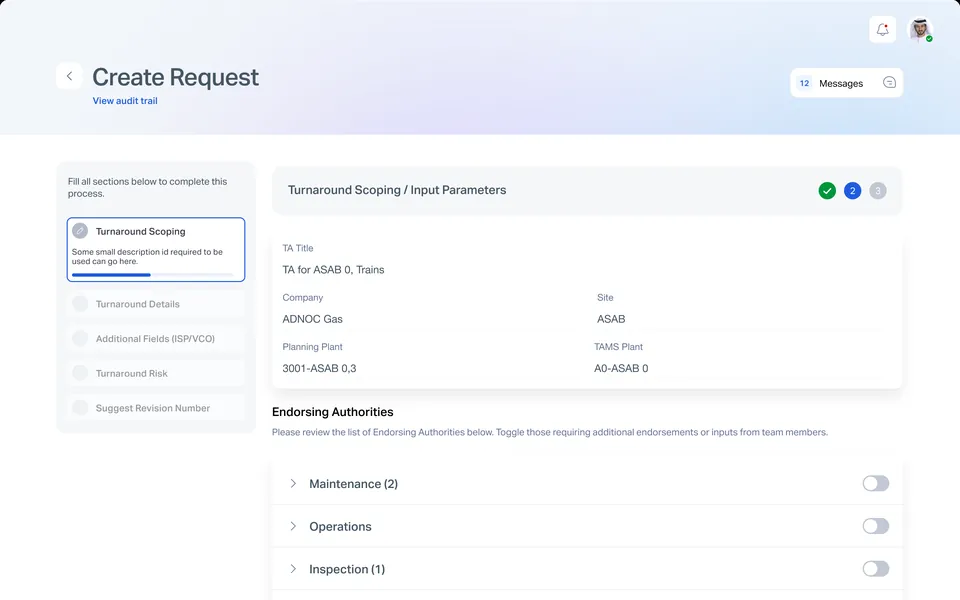Click TAMS Plant value A0-ASAB 0
960x600 pixels.
621,369
